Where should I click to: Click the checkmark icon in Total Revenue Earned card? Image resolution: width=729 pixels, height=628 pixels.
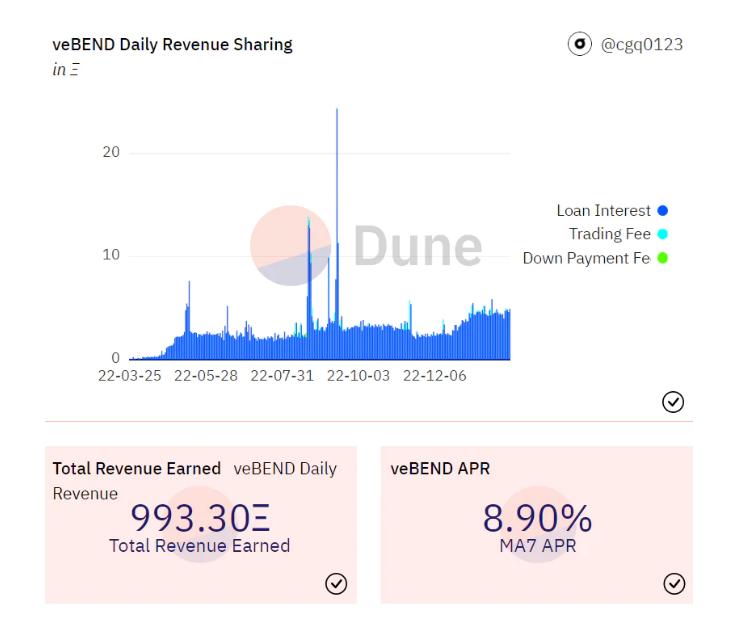coord(337,584)
